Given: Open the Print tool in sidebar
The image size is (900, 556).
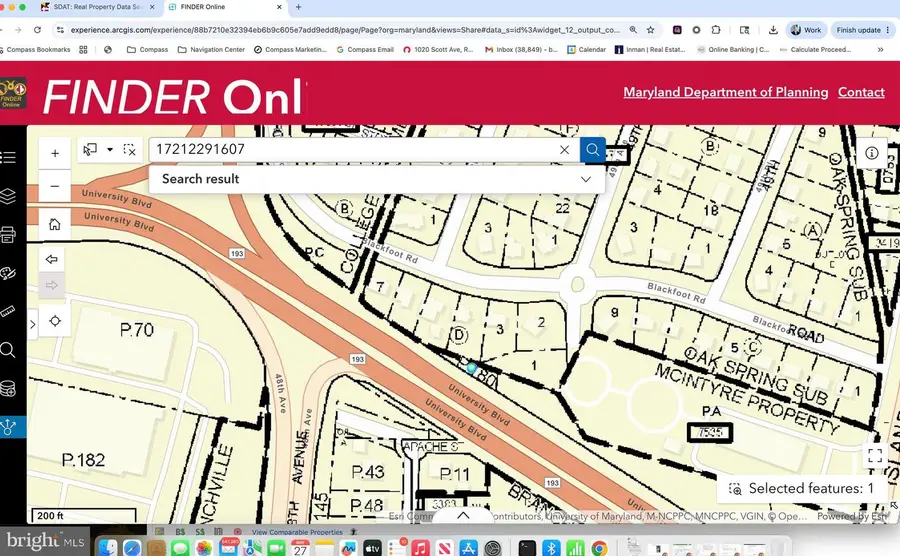Looking at the screenshot, I should [x=8, y=234].
